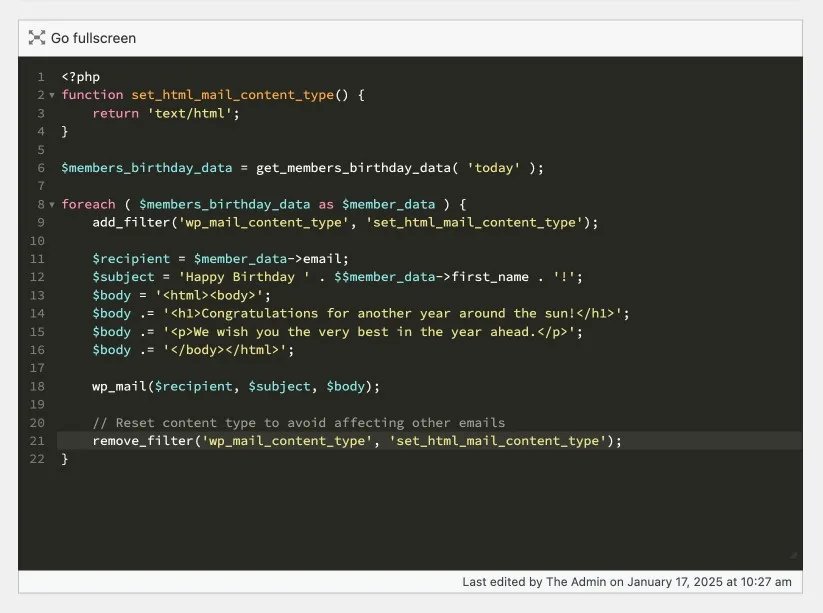Screen dimensions: 823x613
Task: Click the editor resize grip icon
Action: tap(793, 555)
